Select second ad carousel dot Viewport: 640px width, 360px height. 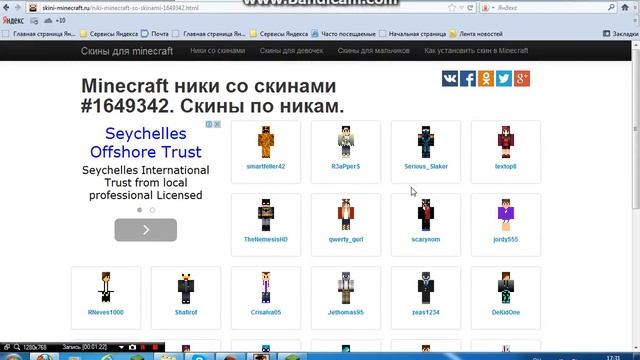(x=152, y=210)
